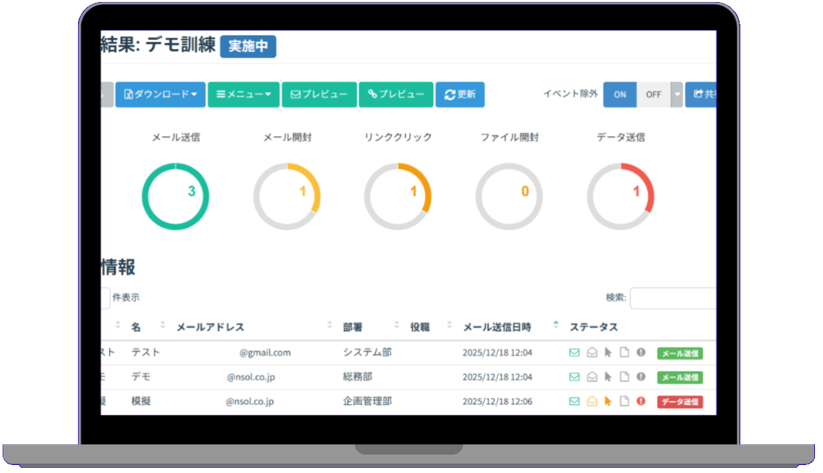Click the blue 更新 refresh button

pos(460,95)
